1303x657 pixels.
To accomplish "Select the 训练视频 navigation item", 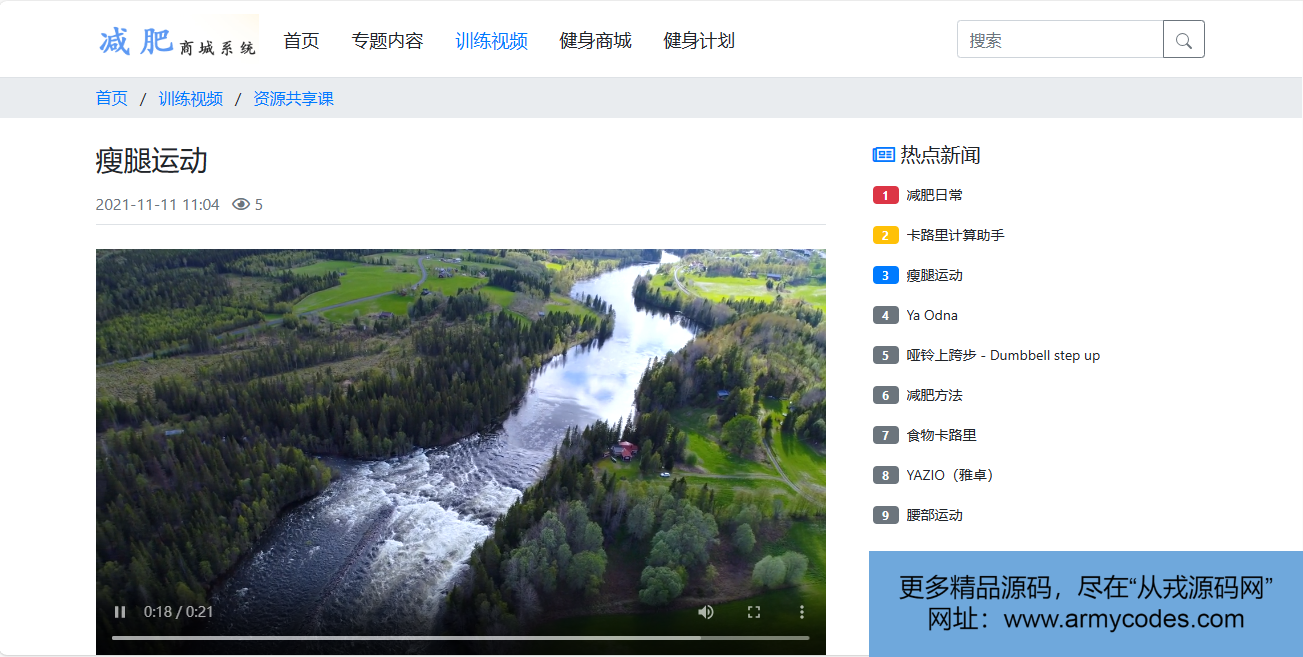I will (491, 41).
